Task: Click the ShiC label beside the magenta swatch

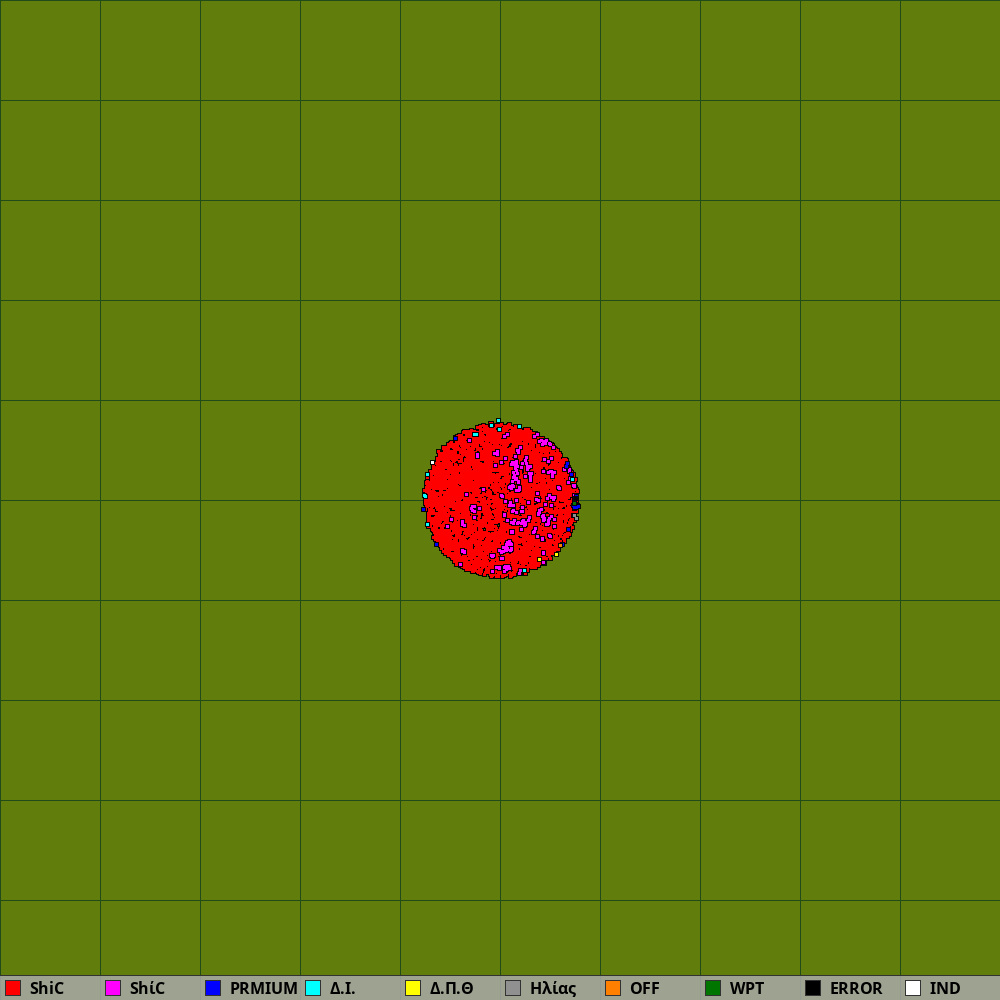Action: tap(147, 988)
